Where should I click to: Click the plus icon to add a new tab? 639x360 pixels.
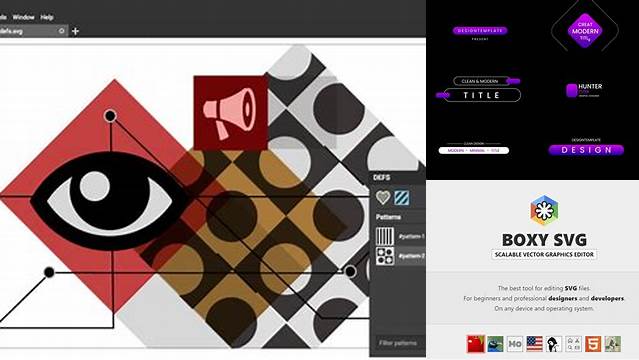point(75,31)
